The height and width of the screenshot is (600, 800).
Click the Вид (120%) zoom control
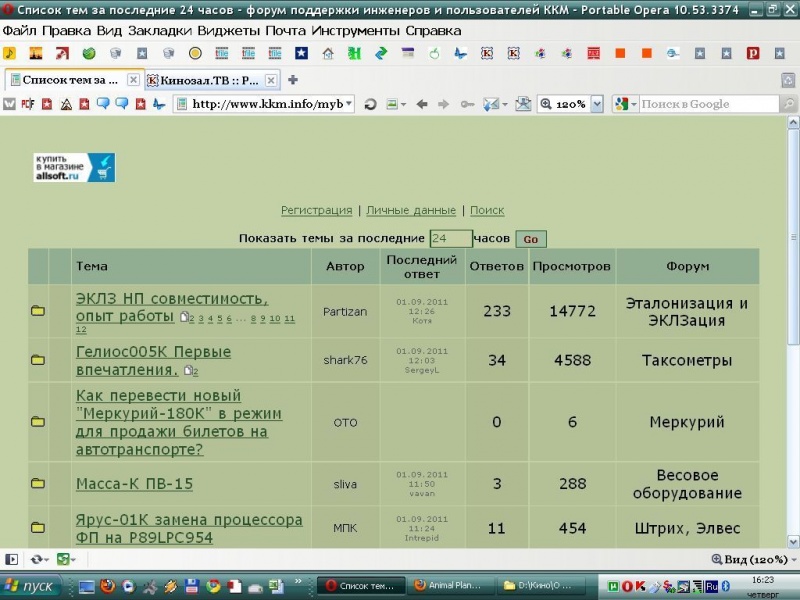click(x=750, y=560)
